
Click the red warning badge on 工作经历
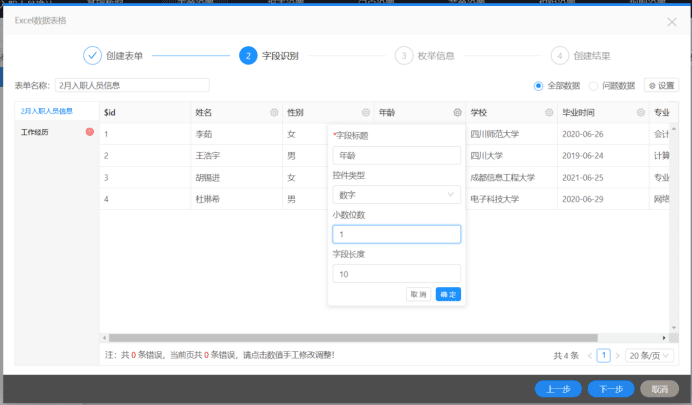pos(90,131)
